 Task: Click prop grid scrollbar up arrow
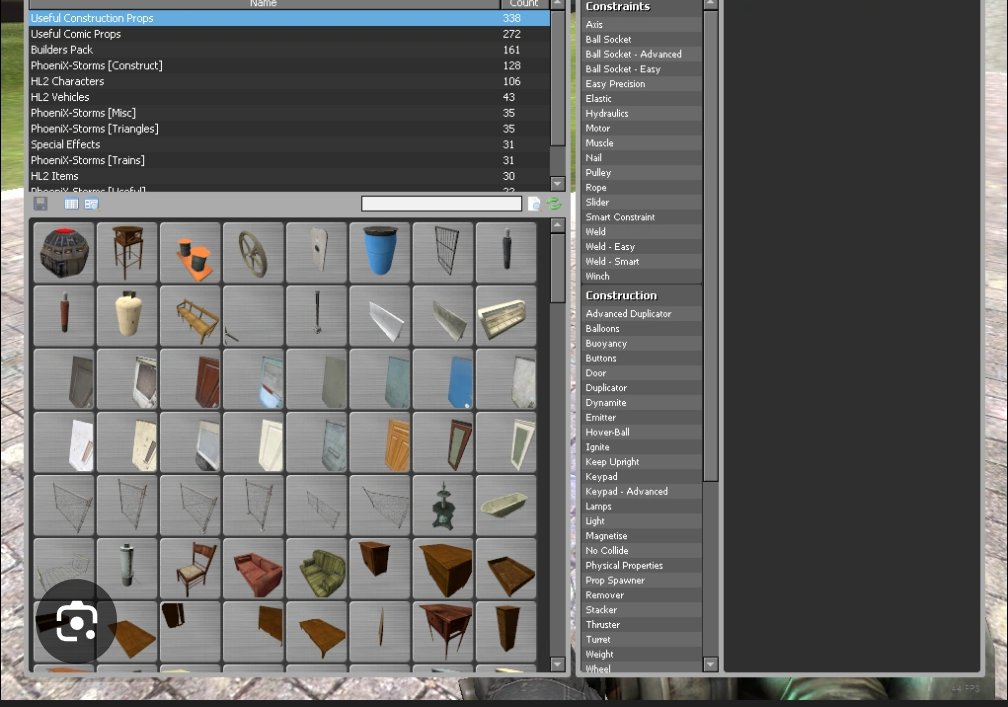click(557, 225)
